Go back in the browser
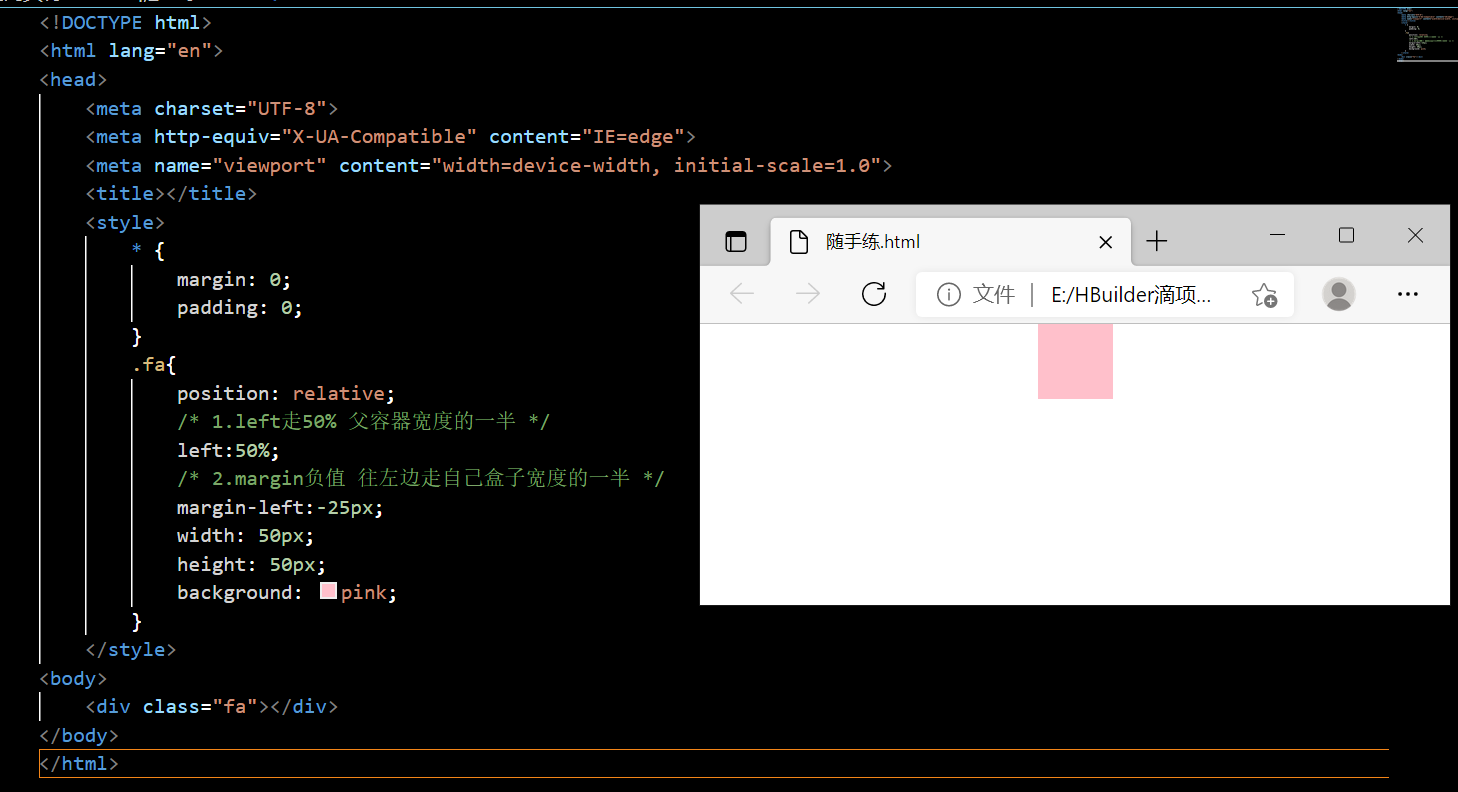 point(742,294)
